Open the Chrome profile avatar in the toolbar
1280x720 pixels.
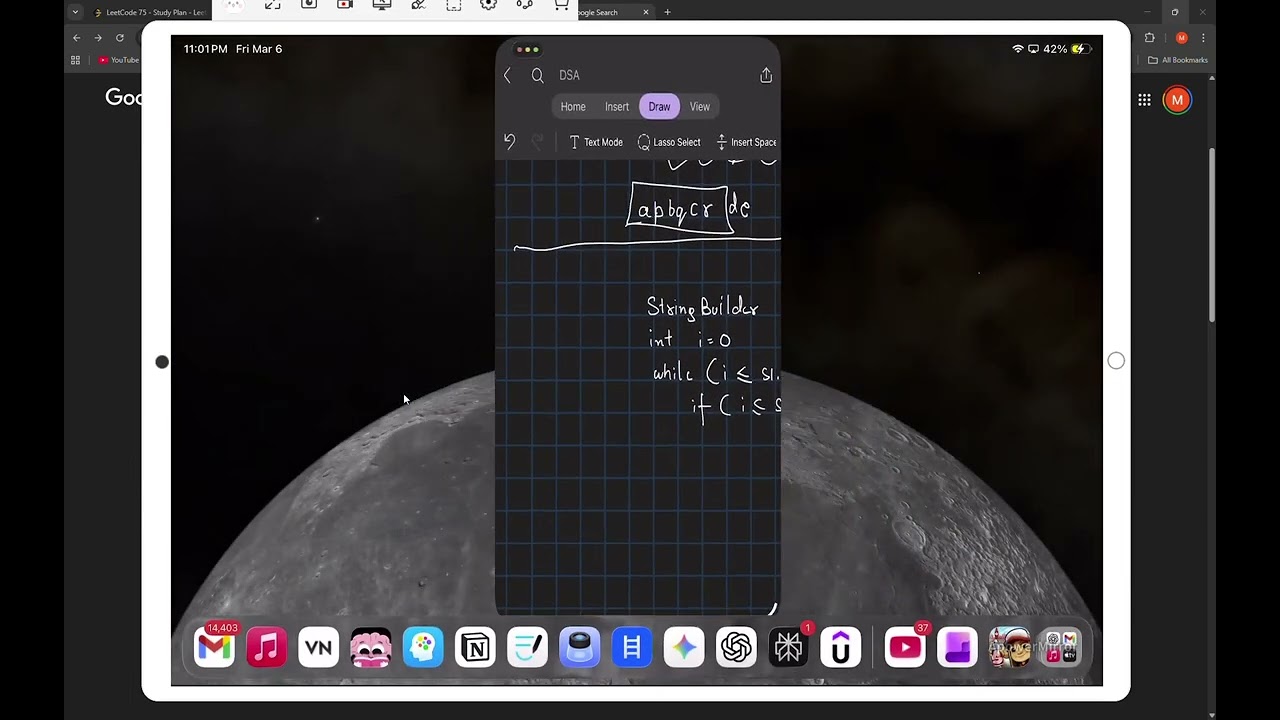tap(1181, 38)
